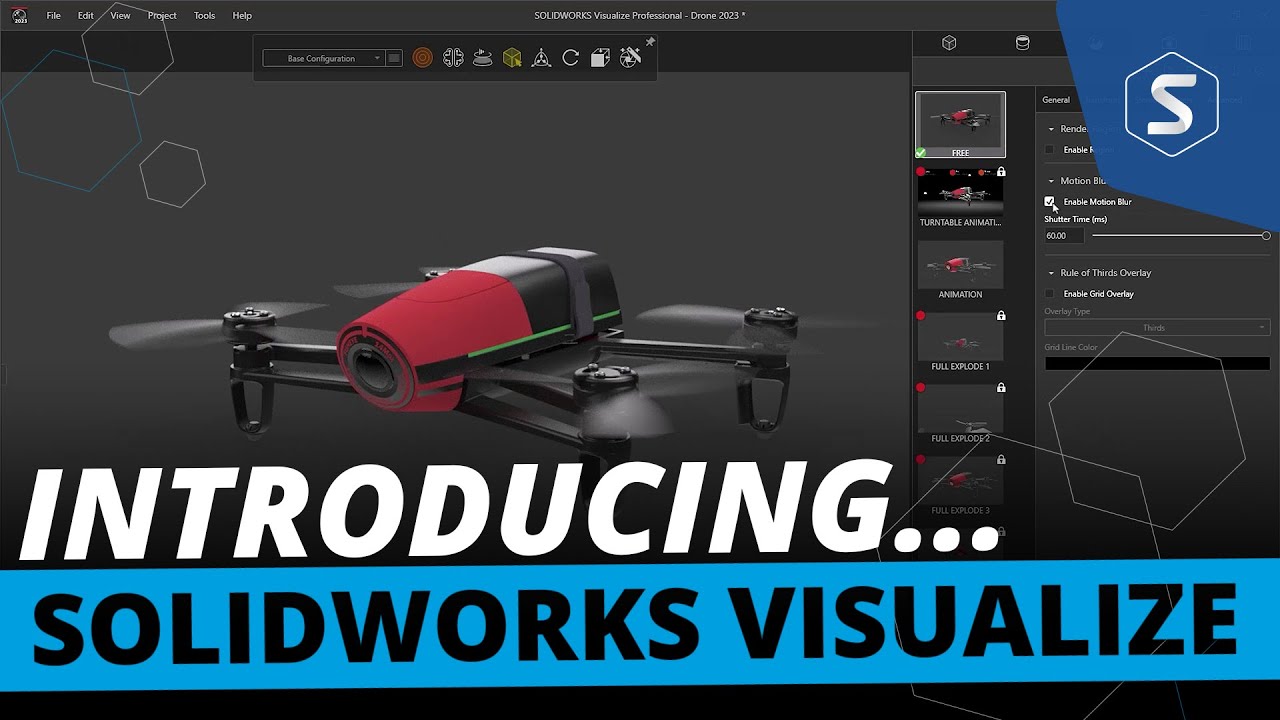Click the orange concentric-circles render mode icon
Viewport: 1280px width, 720px height.
pos(423,58)
